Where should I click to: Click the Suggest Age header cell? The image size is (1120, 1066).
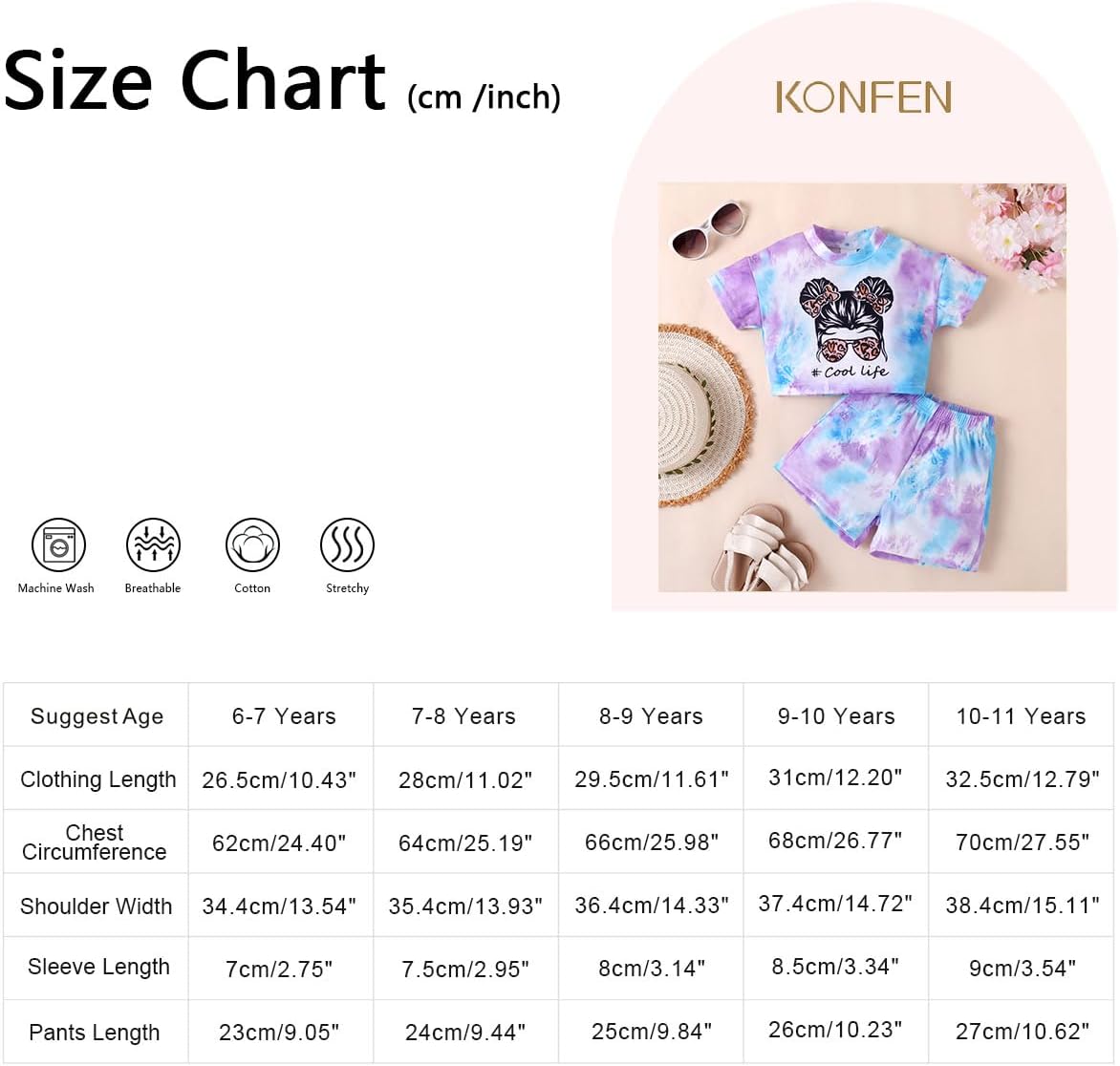click(x=97, y=716)
